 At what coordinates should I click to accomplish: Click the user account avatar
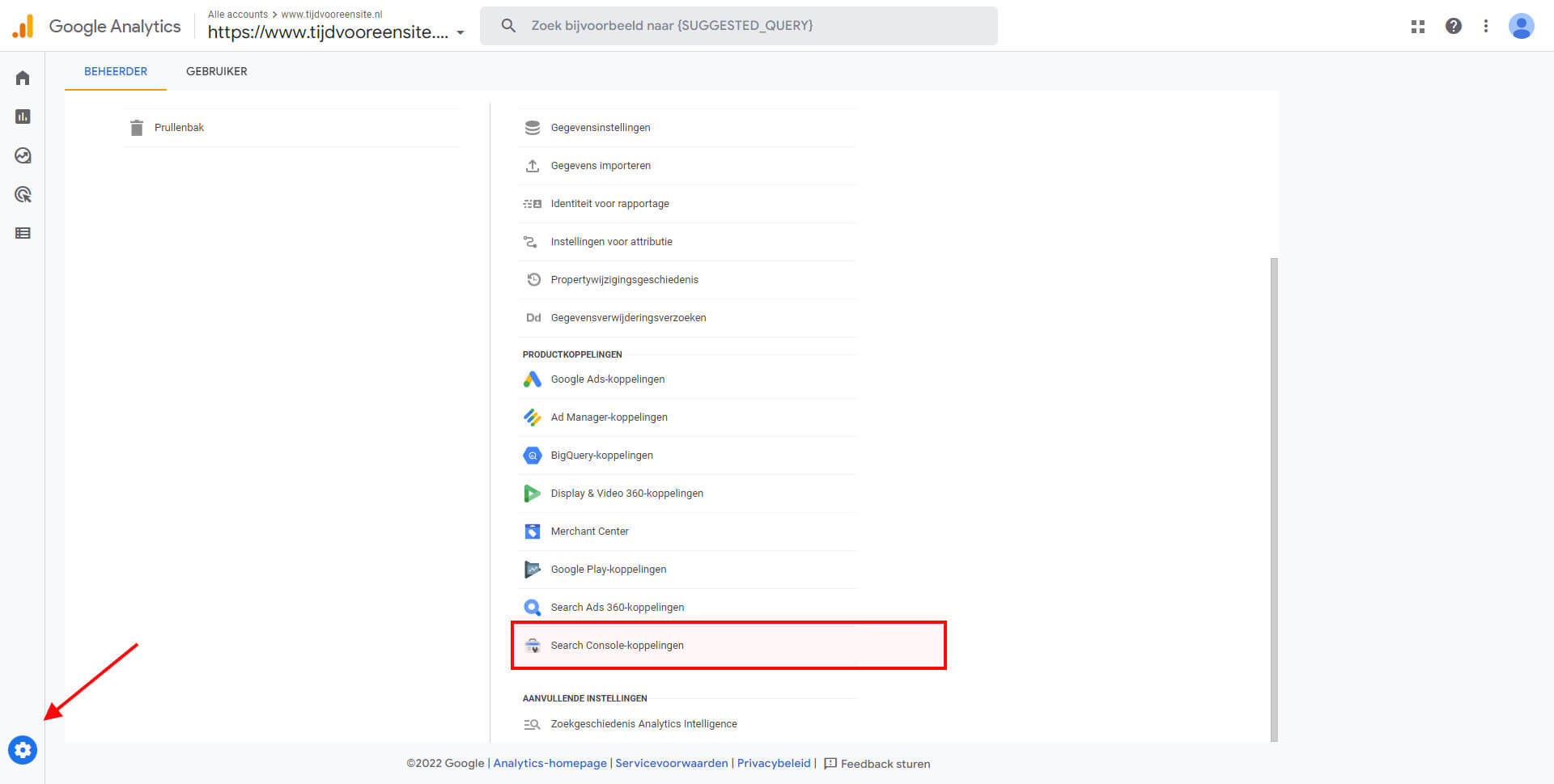tap(1522, 26)
